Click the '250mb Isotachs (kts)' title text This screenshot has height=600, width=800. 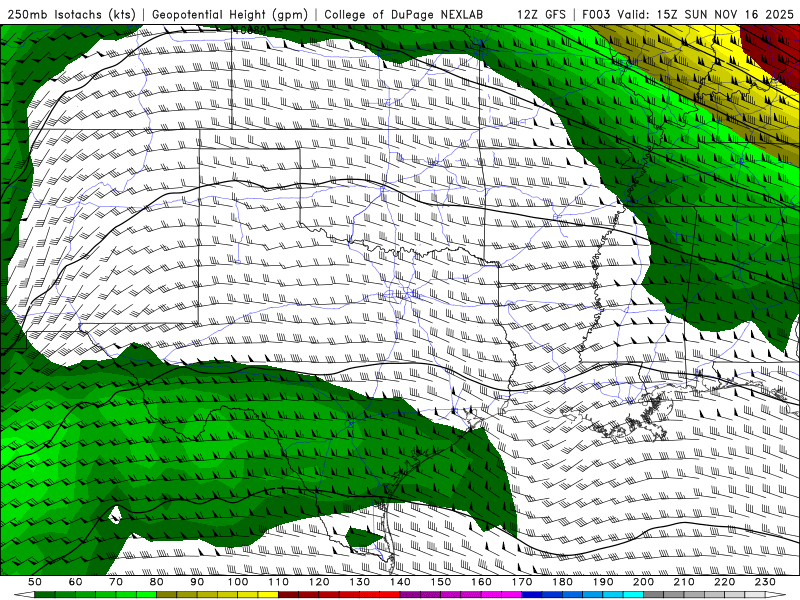point(72,14)
